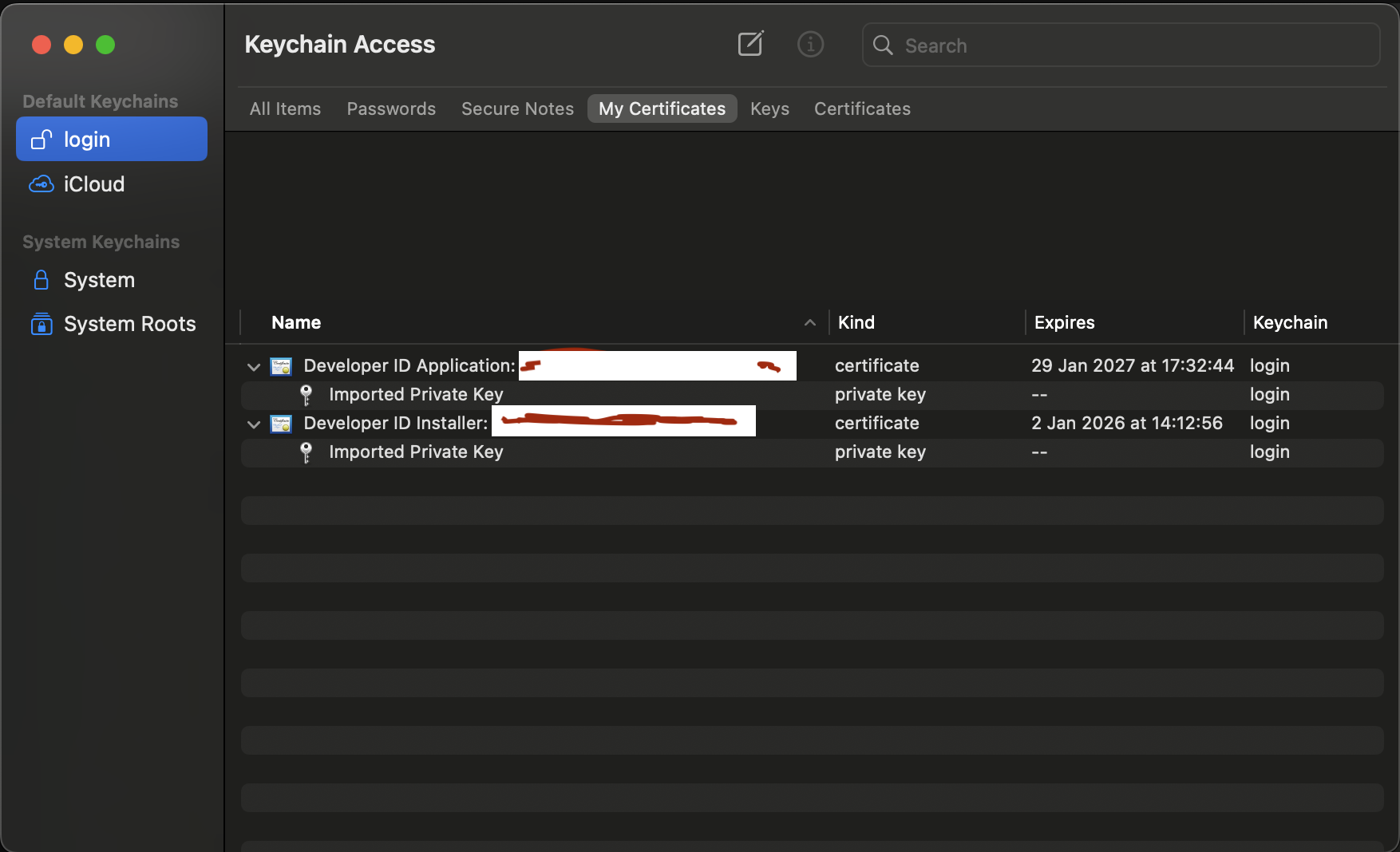Zoom the window with green button
The width and height of the screenshot is (1400, 852).
[x=105, y=45]
